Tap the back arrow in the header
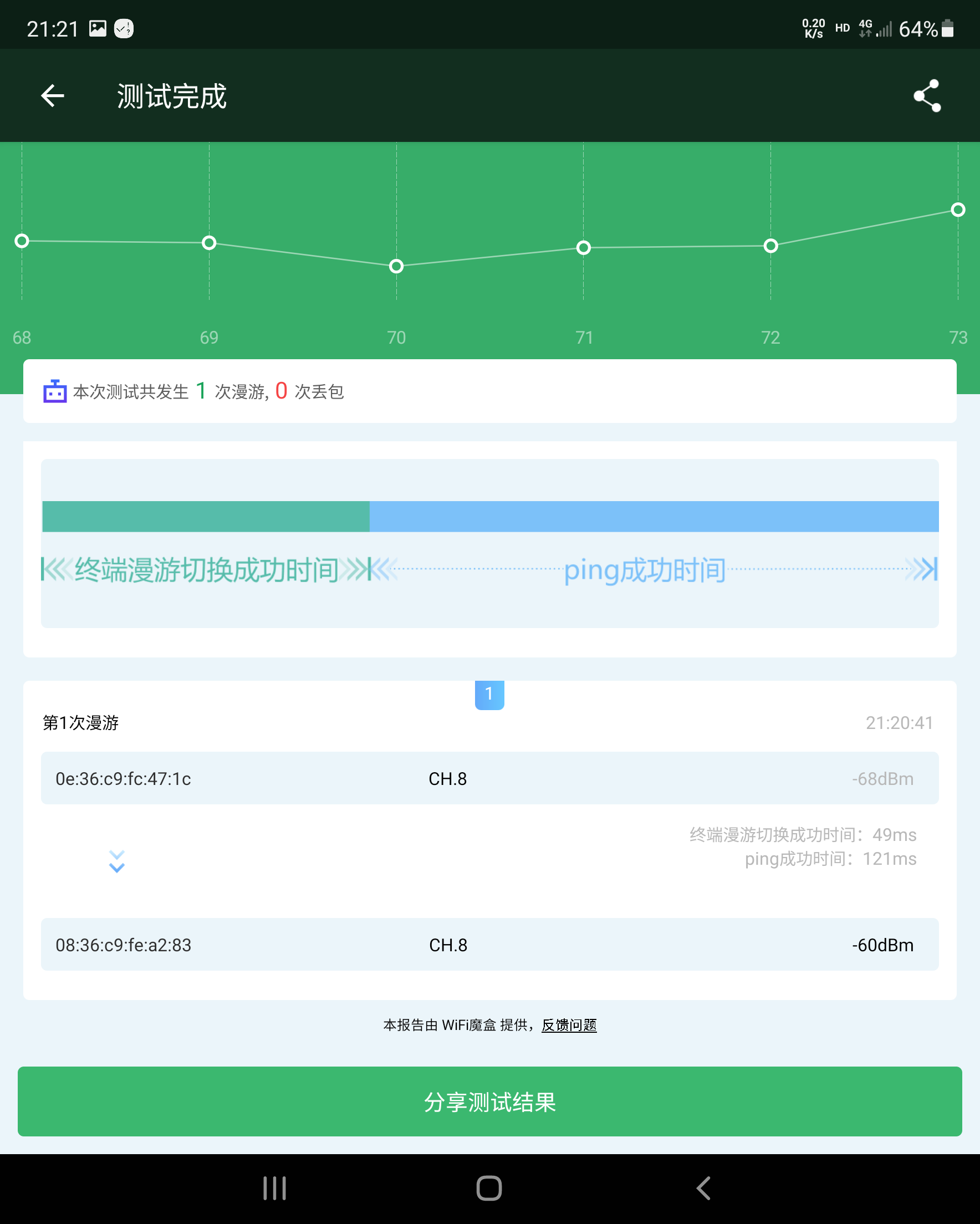The height and width of the screenshot is (1224, 980). 53,95
